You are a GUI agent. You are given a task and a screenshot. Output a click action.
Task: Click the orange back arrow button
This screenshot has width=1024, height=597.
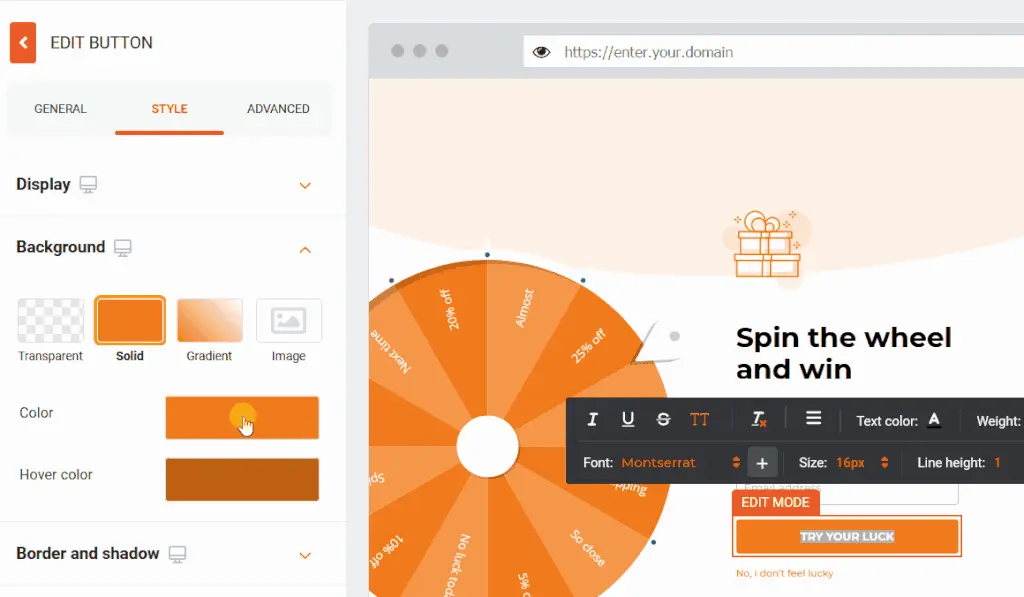[23, 43]
